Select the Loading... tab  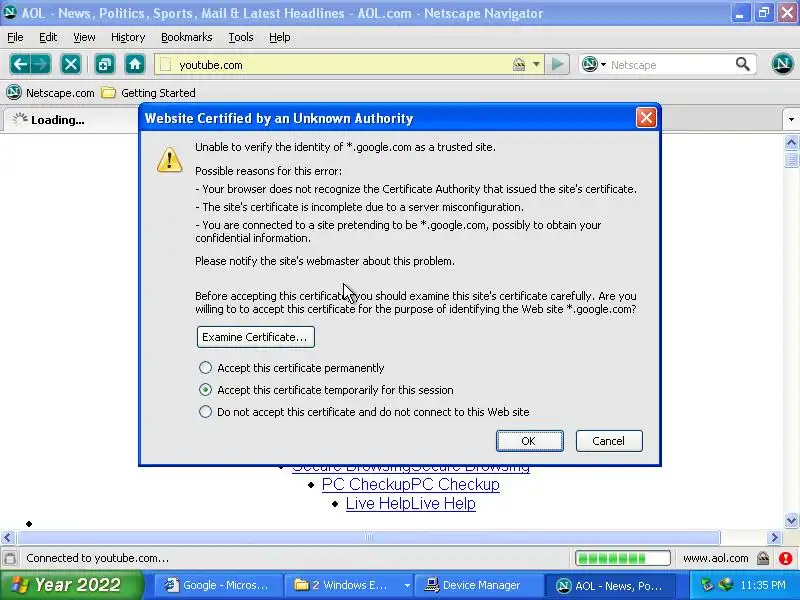coord(70,120)
